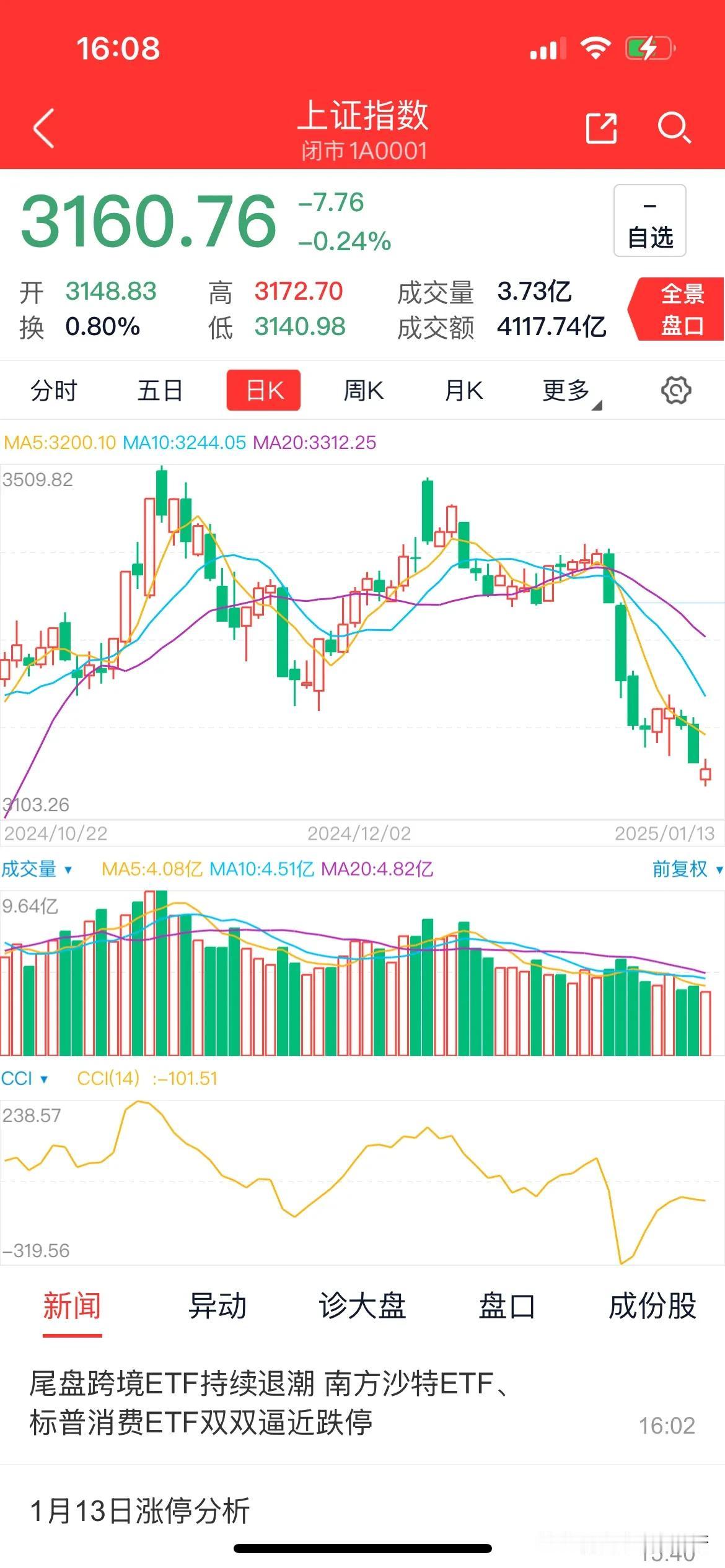Select the 日K chart tab

[263, 390]
